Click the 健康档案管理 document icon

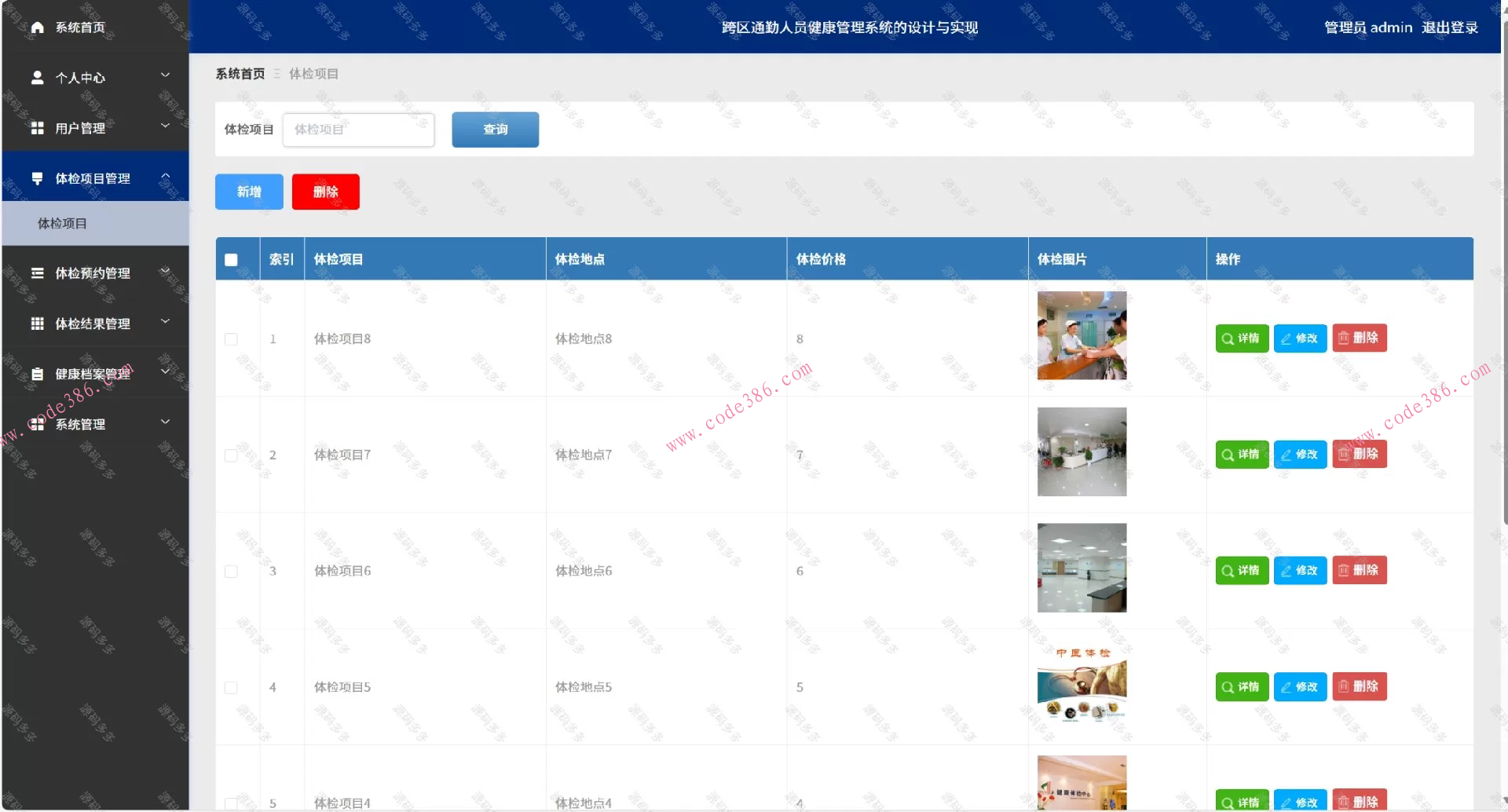pos(37,373)
